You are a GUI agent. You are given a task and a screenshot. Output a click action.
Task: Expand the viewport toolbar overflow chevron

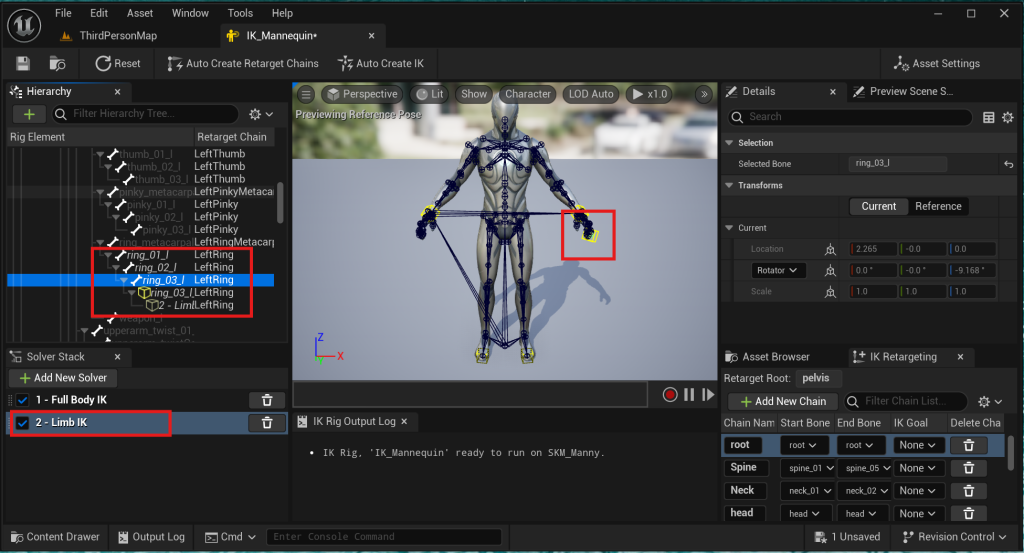click(704, 94)
